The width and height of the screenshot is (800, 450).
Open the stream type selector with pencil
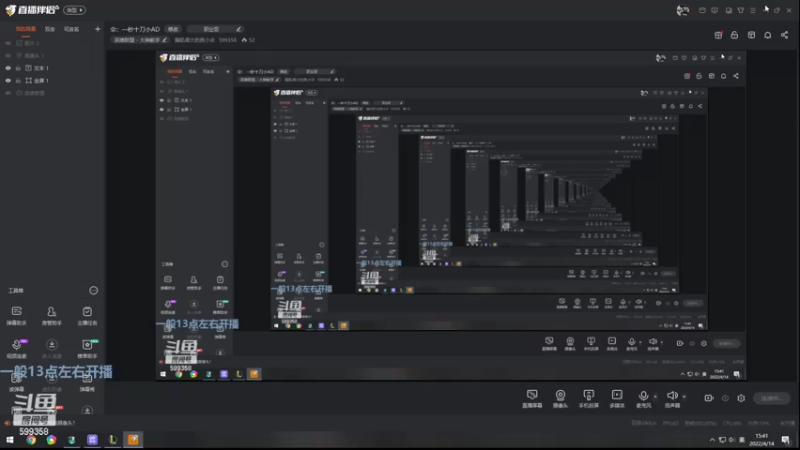pos(215,29)
